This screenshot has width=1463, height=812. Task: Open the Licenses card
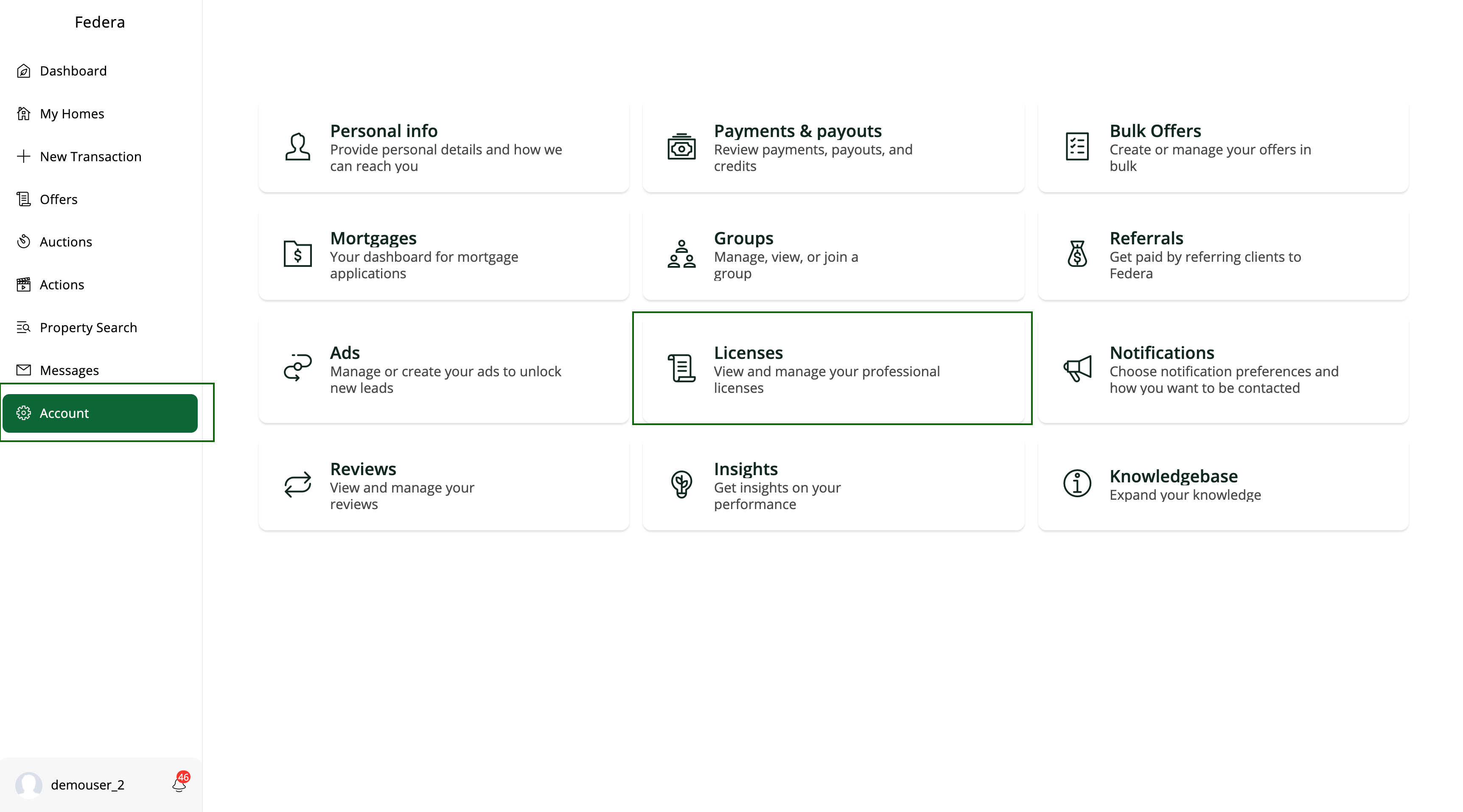[x=832, y=369]
